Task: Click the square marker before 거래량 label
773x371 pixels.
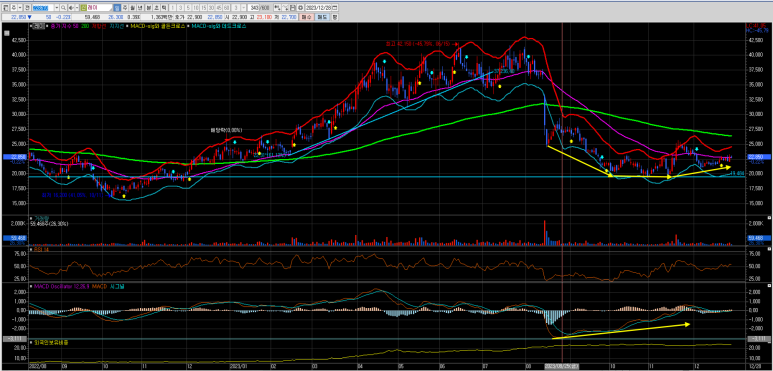Action: [x=31, y=217]
